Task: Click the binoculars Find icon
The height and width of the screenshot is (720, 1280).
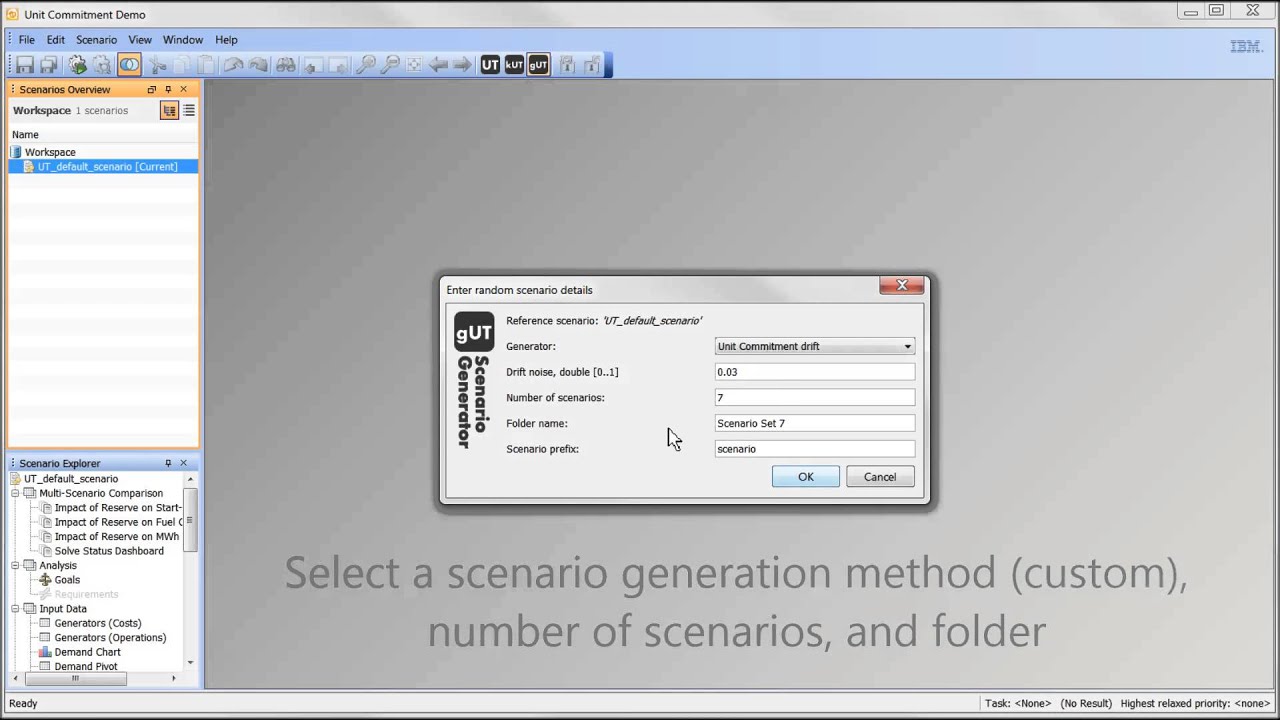Action: (x=286, y=65)
